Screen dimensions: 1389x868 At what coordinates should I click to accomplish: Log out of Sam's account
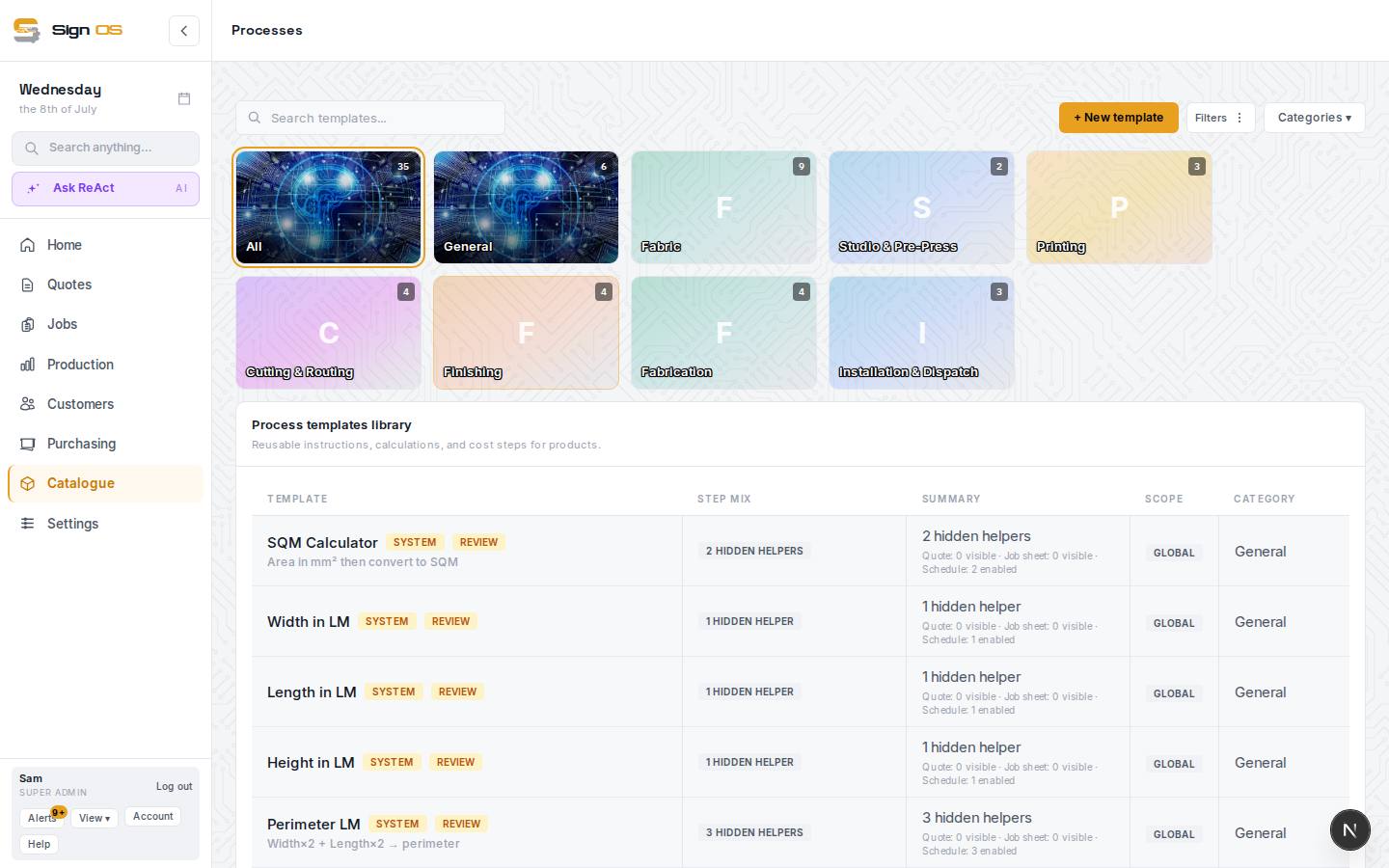[174, 786]
